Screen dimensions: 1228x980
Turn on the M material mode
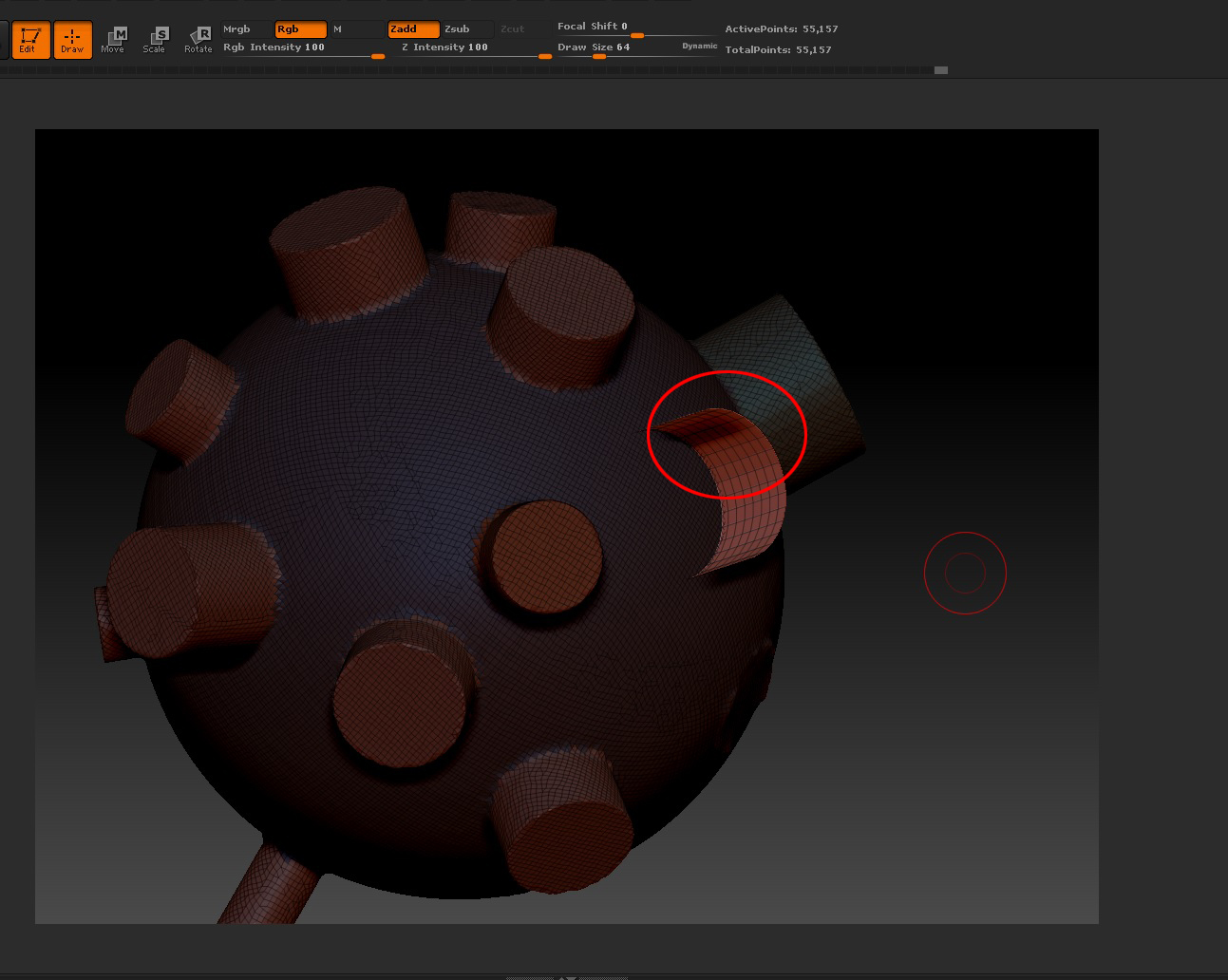click(x=356, y=29)
